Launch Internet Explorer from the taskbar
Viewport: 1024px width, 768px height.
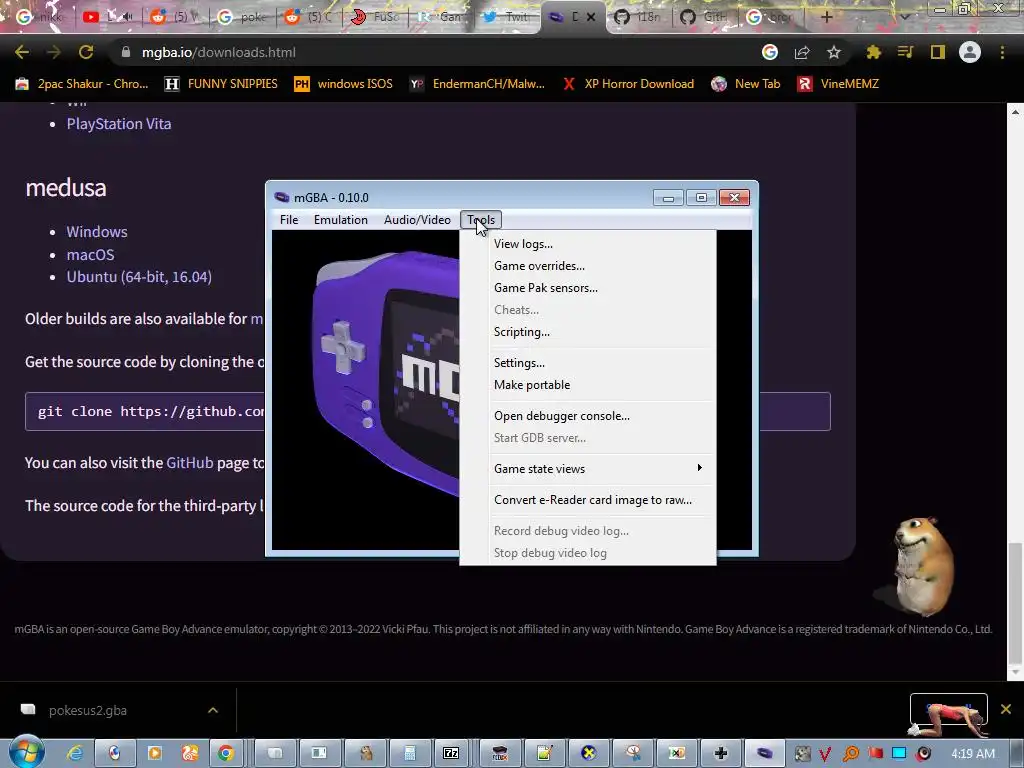tap(76, 753)
